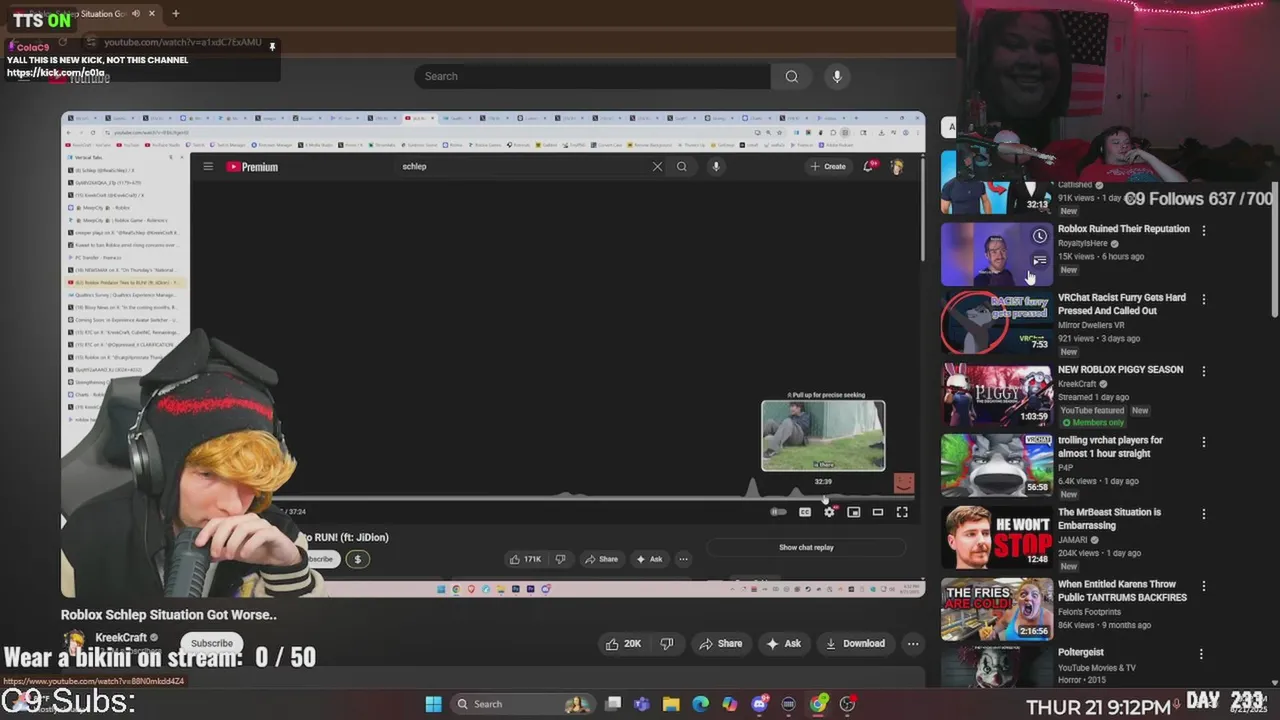Click the Ask button beside Download
This screenshot has width=1280, height=720.
tap(783, 644)
